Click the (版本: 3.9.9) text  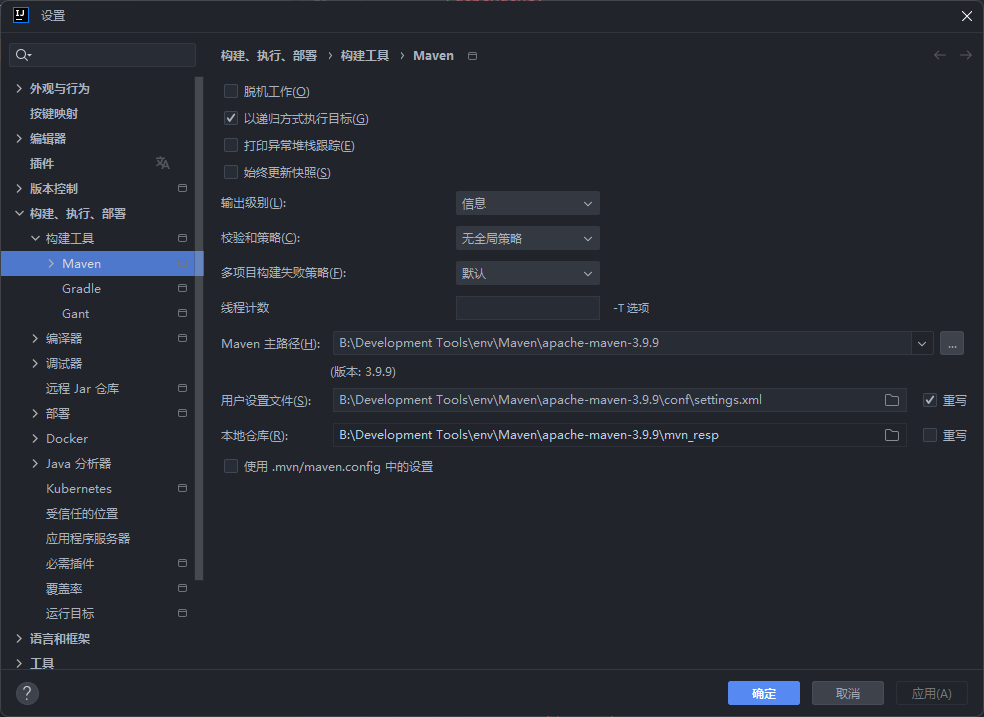(363, 372)
